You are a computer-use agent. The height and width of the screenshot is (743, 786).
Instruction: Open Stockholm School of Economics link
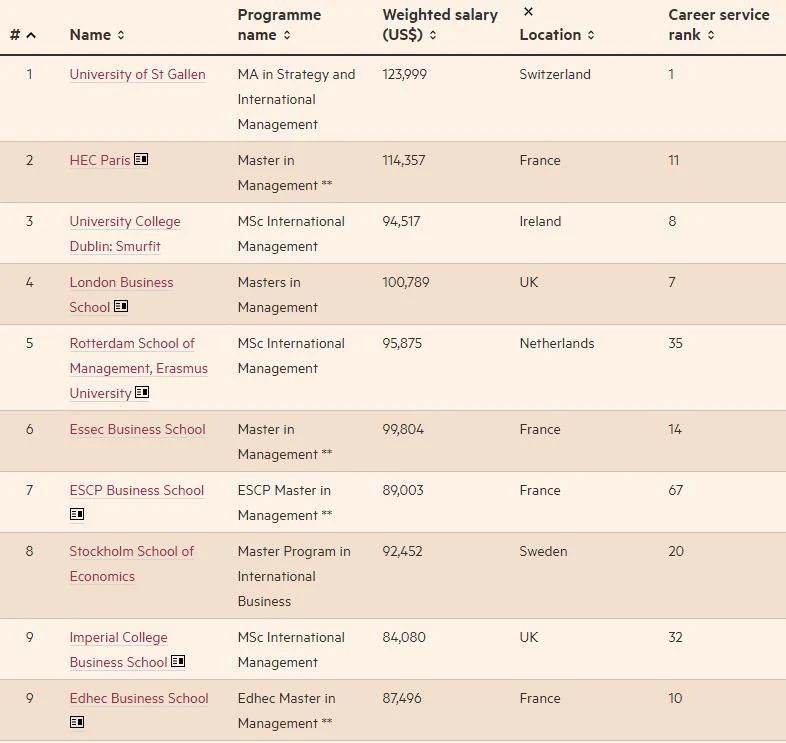coord(132,564)
